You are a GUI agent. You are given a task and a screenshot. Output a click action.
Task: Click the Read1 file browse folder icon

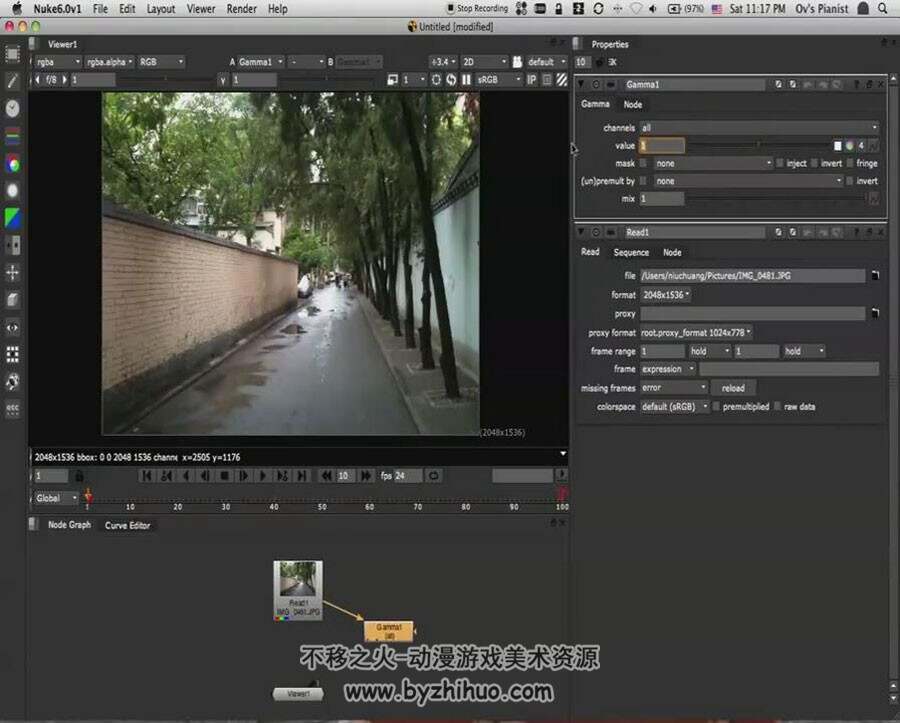click(875, 275)
